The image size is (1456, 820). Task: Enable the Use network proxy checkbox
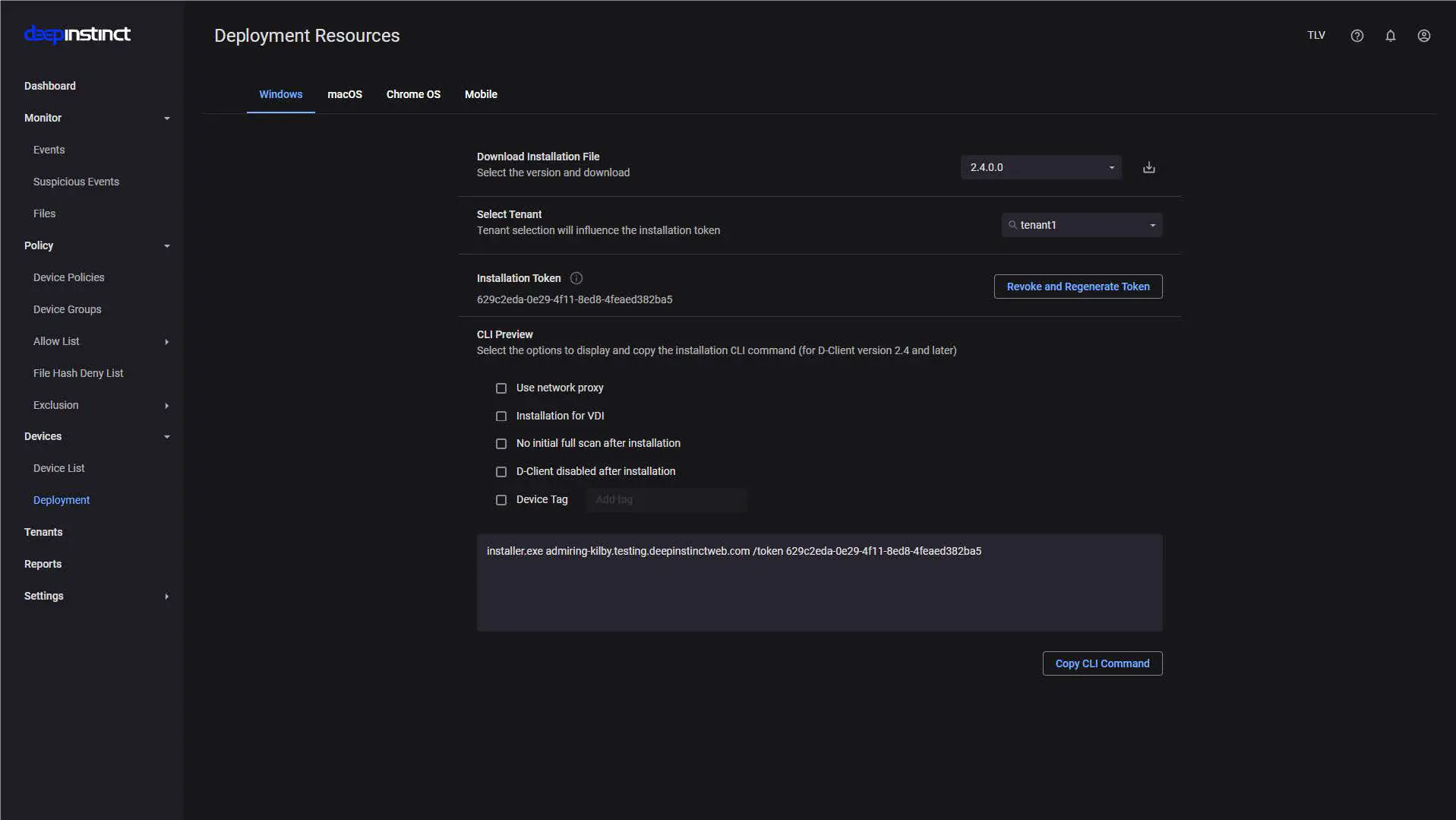501,388
